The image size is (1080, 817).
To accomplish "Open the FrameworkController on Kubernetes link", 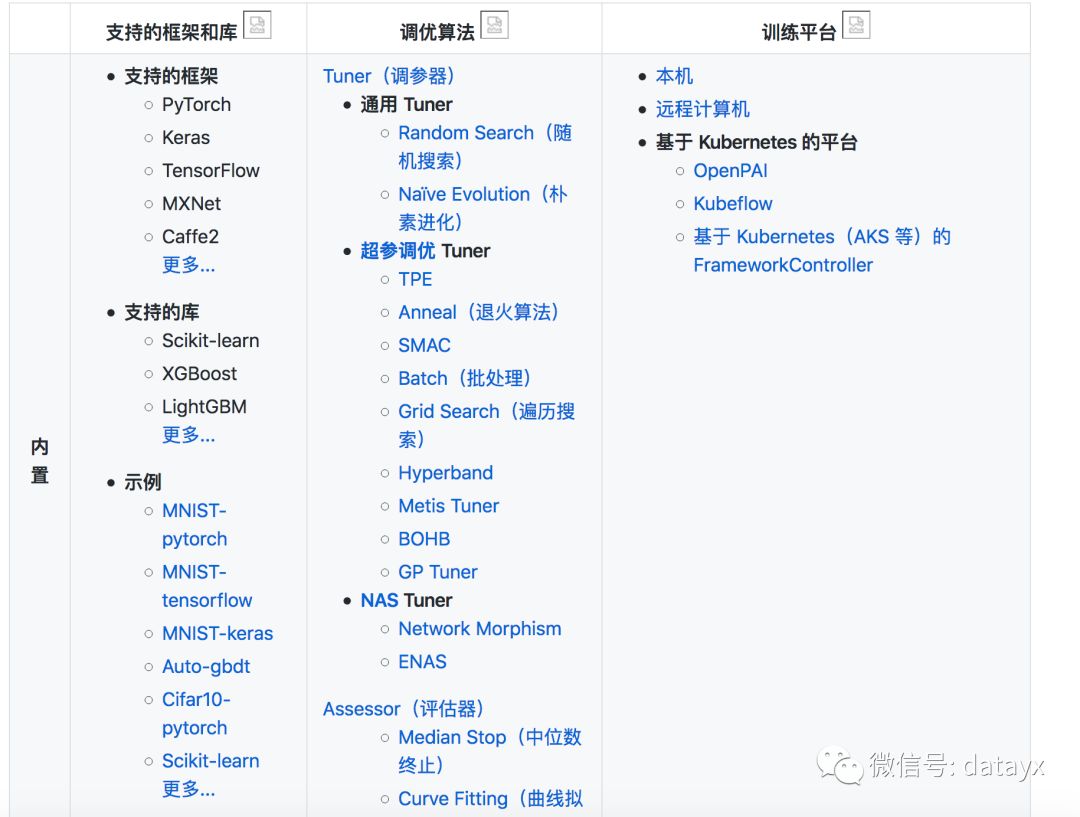I will 822,251.
